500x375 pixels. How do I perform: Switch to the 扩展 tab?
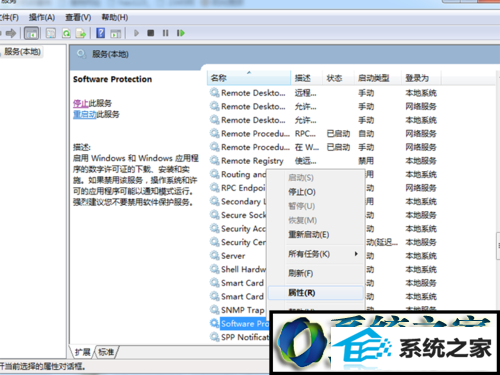(82, 352)
